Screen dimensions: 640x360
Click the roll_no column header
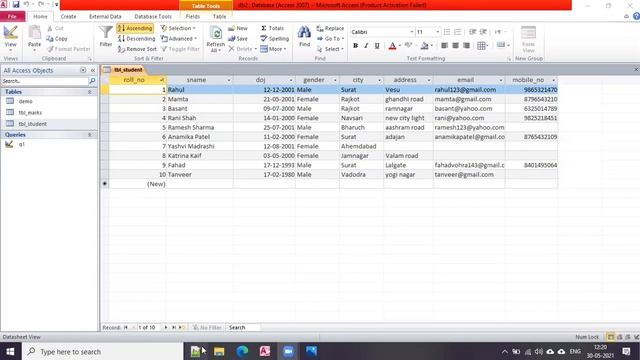tap(137, 80)
